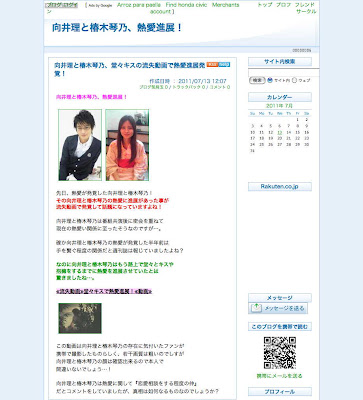
Task: Select the サイト内 radio button
Action: 270,80
